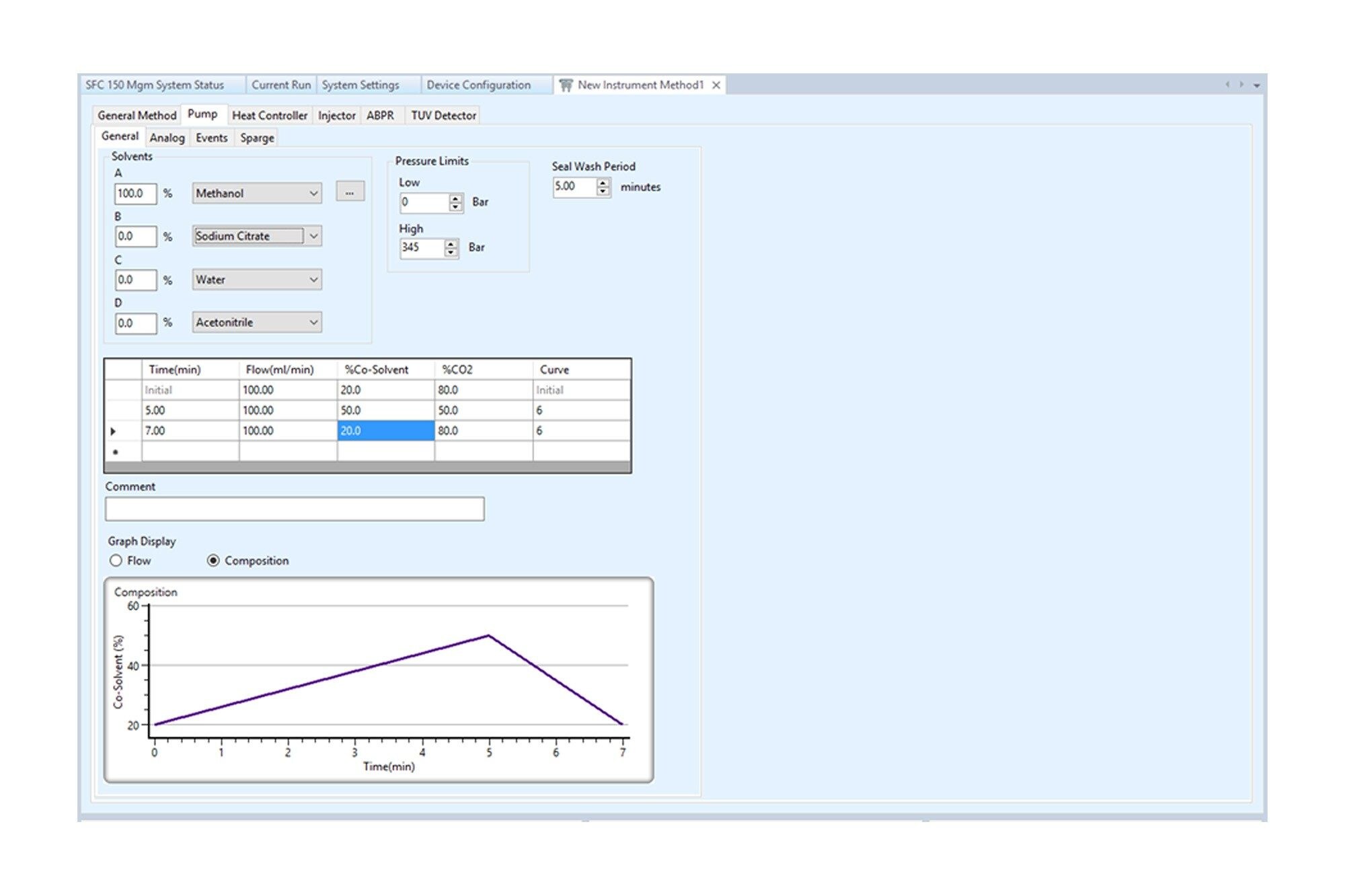Image resolution: width=1345 pixels, height=896 pixels.
Task: Select the 7.00 time cell
Action: coord(190,431)
